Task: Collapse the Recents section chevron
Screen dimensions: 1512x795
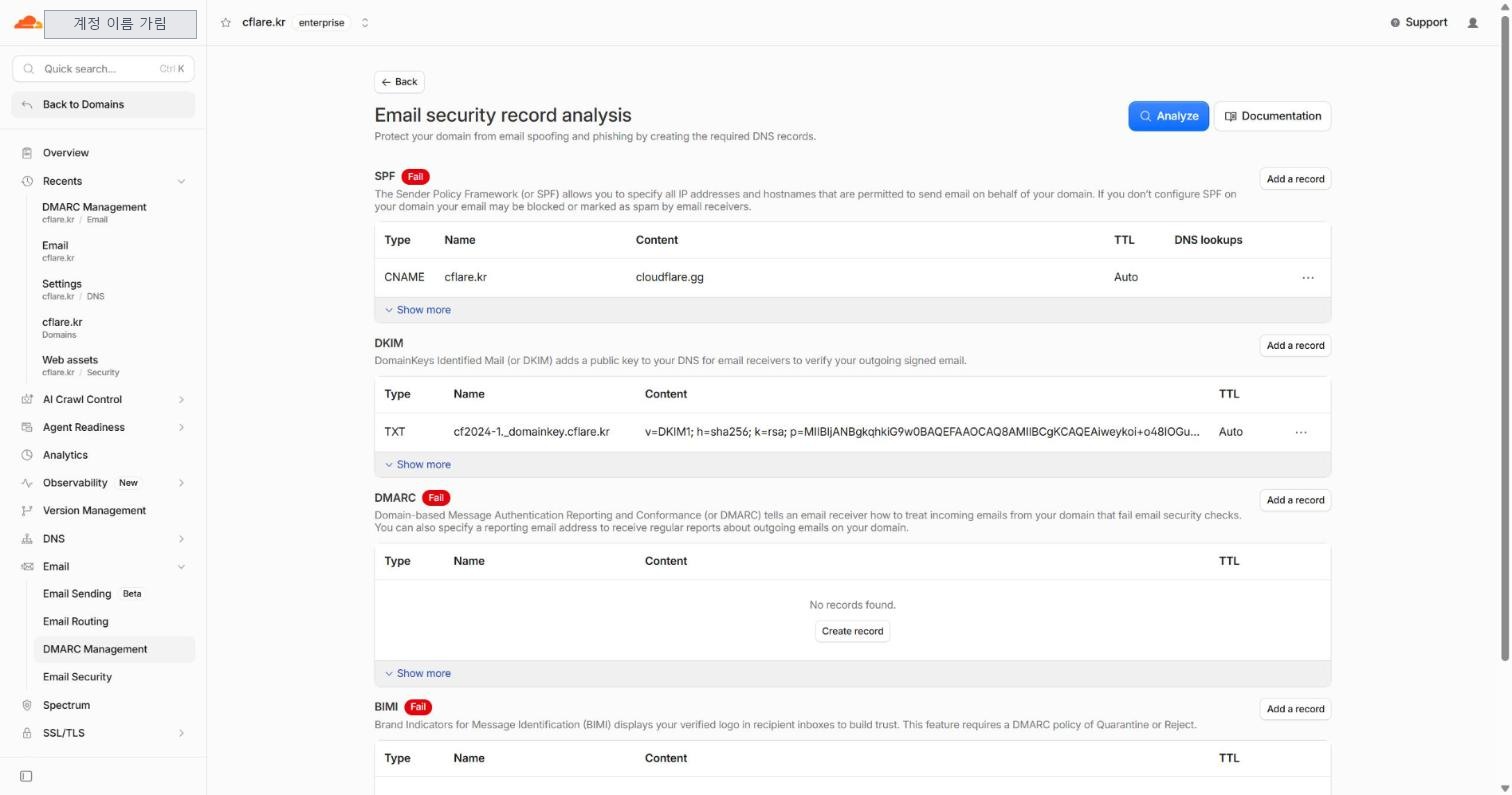Action: [x=181, y=181]
